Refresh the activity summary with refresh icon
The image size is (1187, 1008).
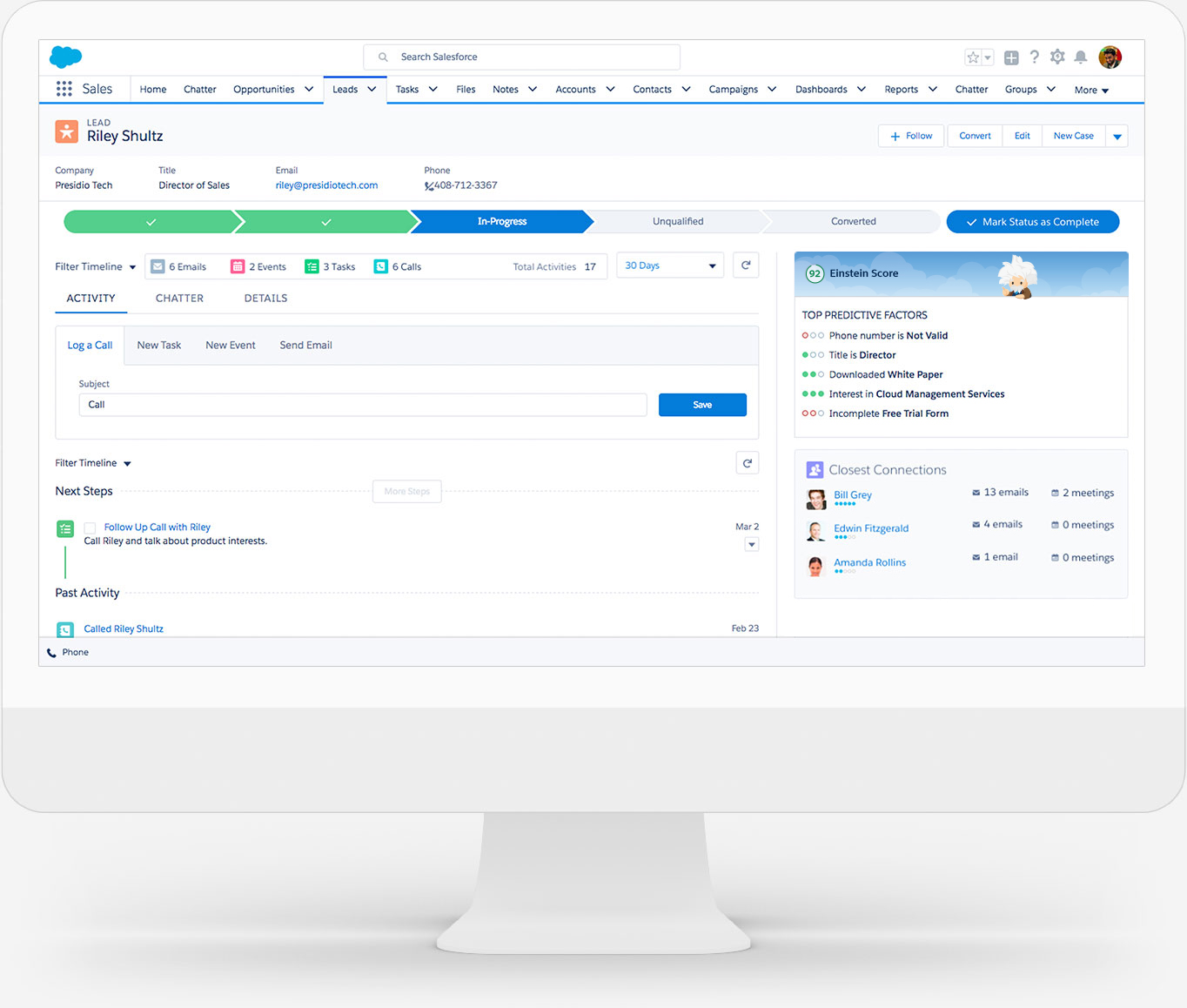tap(746, 265)
